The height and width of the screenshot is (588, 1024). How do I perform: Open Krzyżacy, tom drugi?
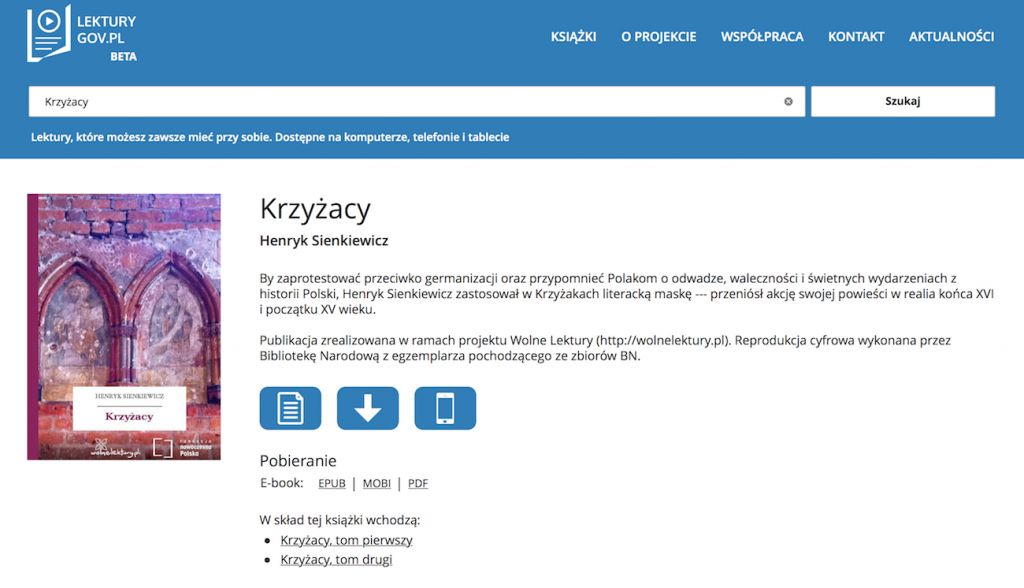tap(336, 560)
